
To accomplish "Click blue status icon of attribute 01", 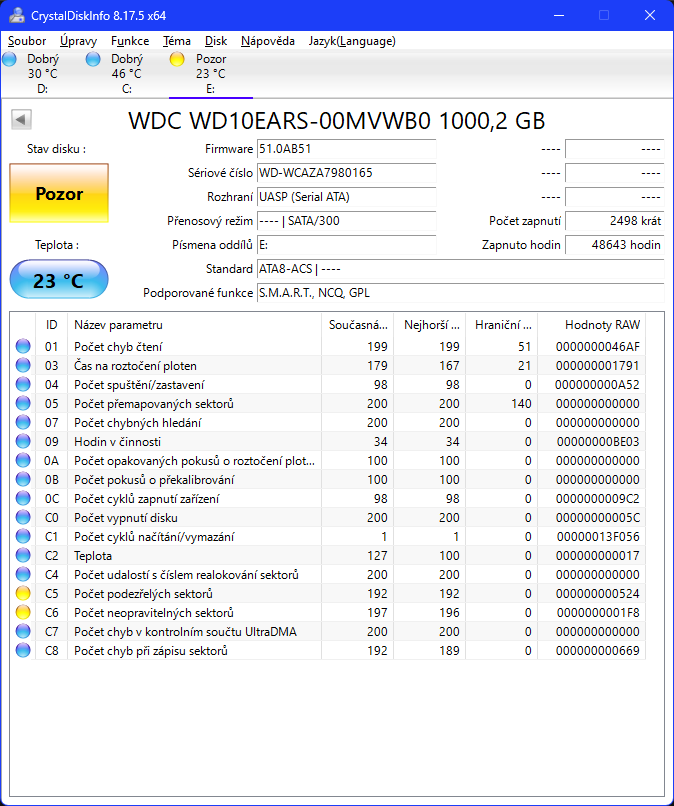I will [x=23, y=346].
